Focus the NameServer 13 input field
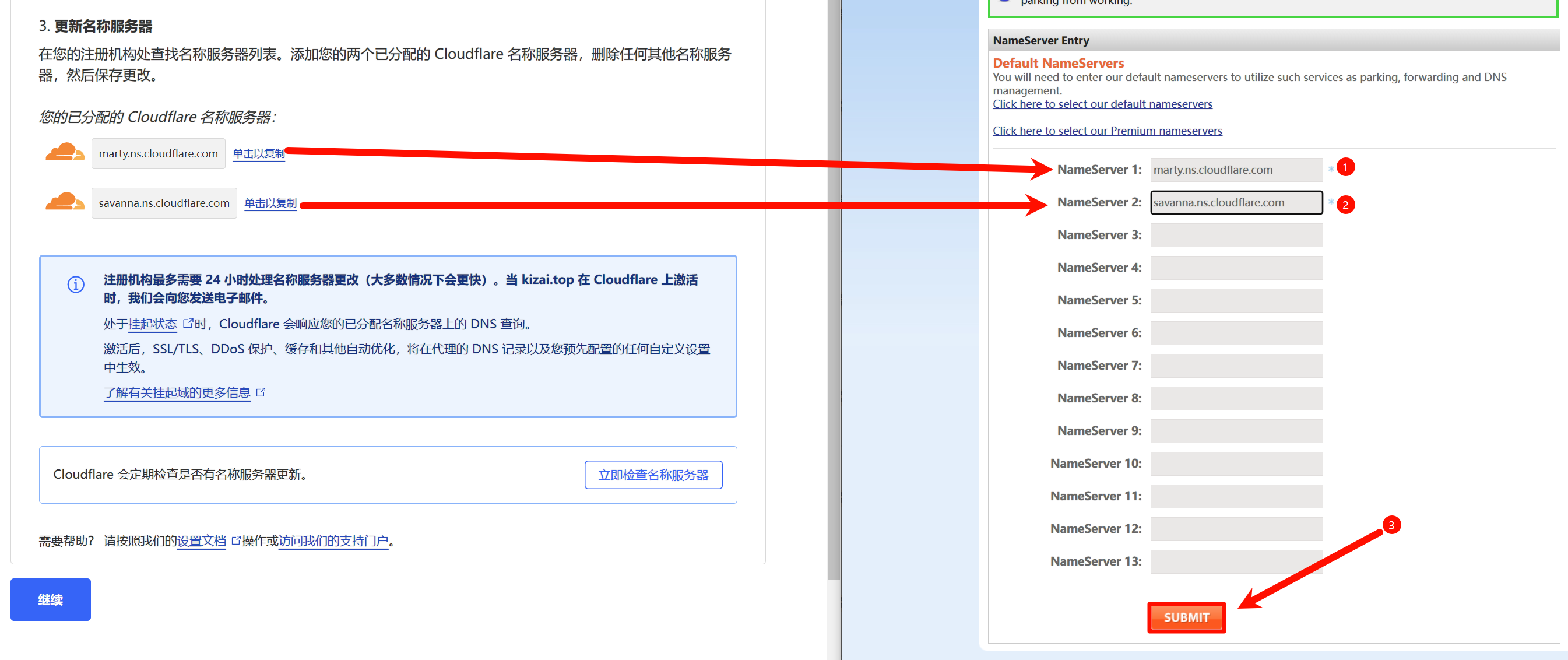The width and height of the screenshot is (1568, 660). coord(1236,561)
